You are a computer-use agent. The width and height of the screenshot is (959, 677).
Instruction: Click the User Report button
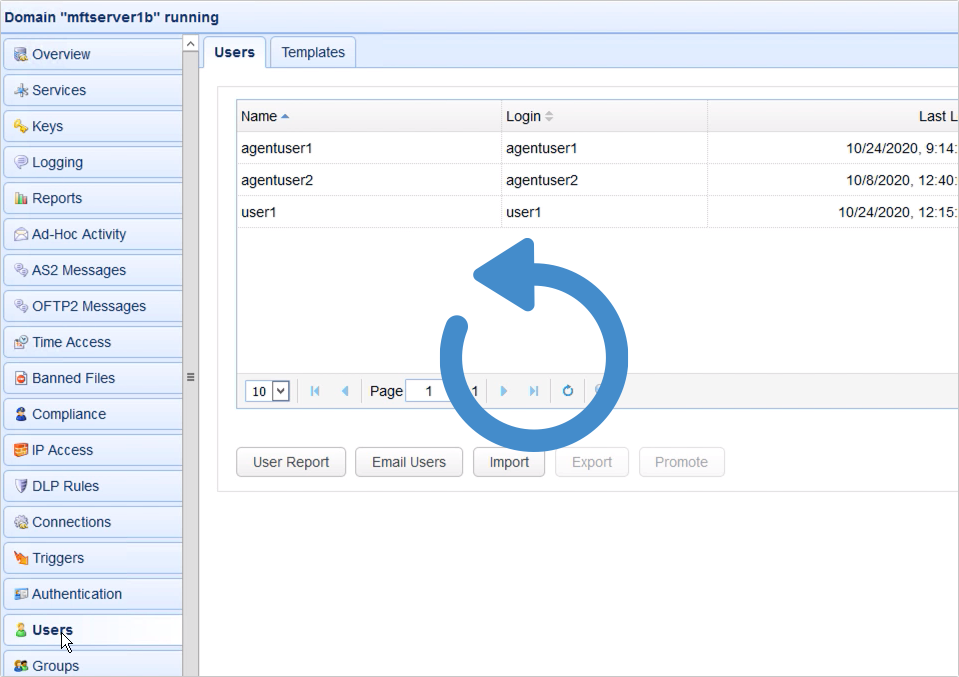click(290, 462)
